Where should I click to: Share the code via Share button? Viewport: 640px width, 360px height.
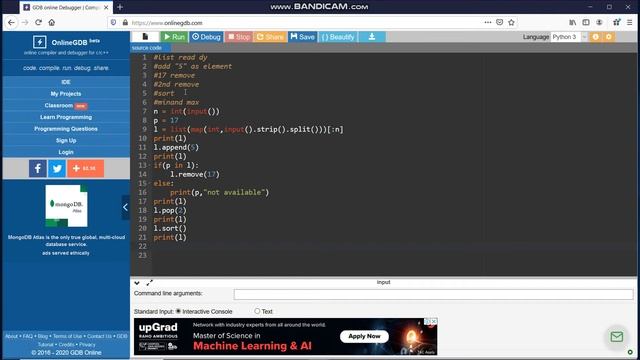pos(270,37)
